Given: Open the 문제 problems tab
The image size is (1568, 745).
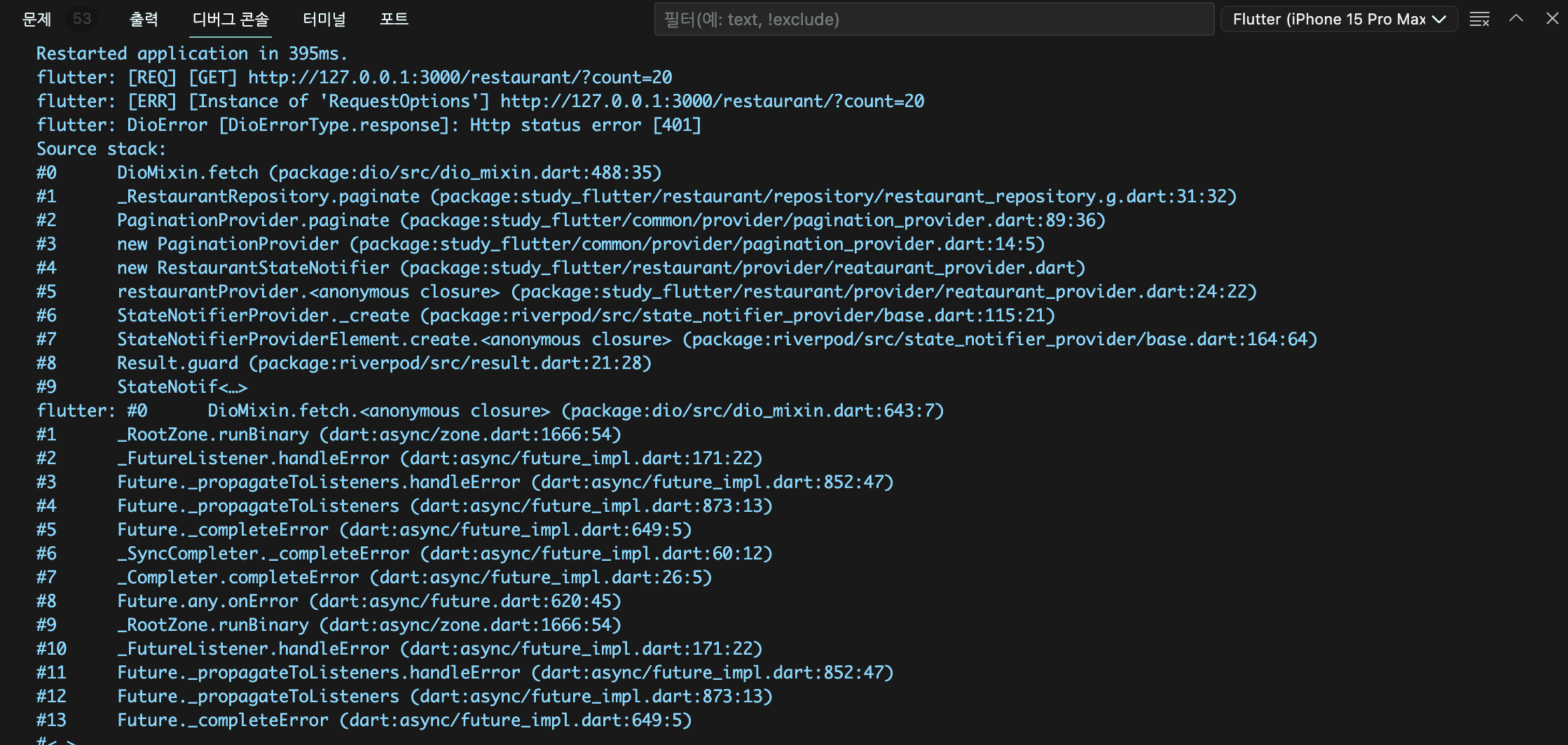Looking at the screenshot, I should click(36, 19).
